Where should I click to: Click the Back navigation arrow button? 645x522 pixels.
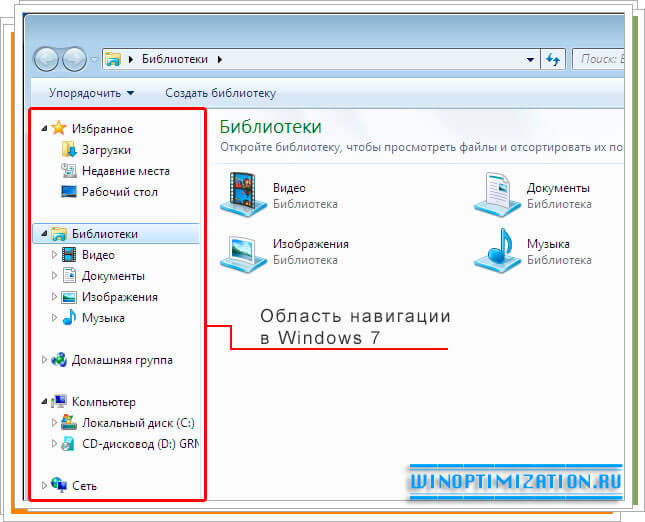[x=46, y=59]
